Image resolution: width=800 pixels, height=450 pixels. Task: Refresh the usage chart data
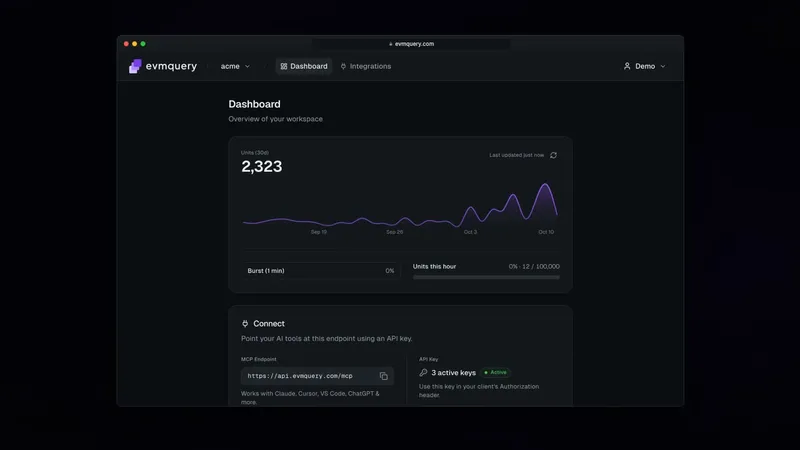(x=554, y=155)
